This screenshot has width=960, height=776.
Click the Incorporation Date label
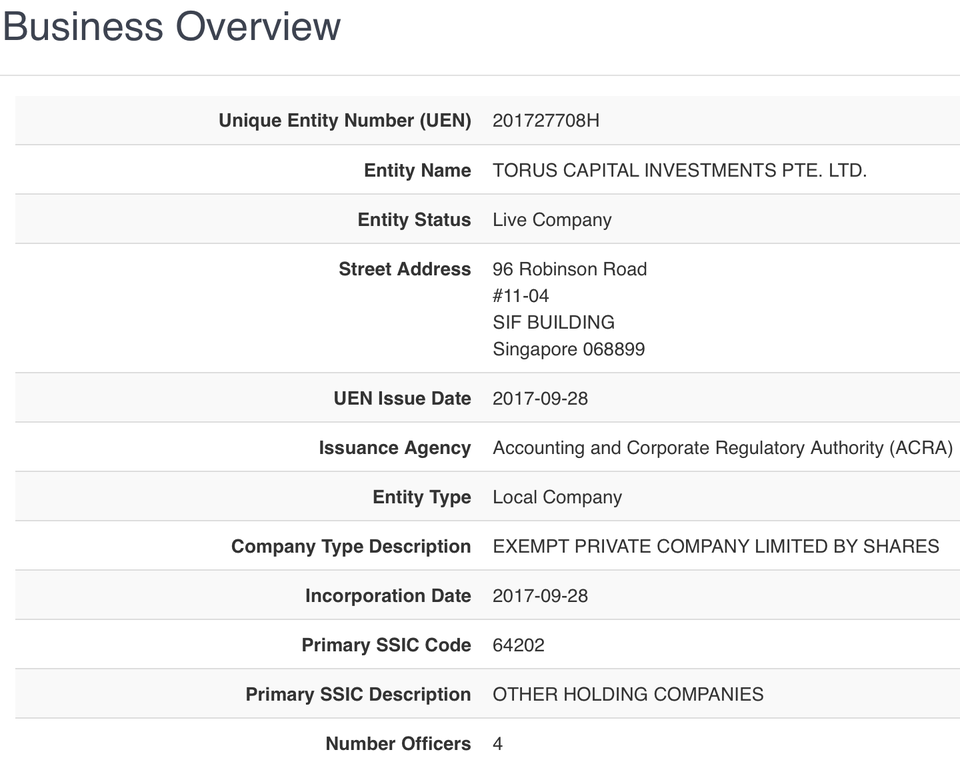point(388,596)
